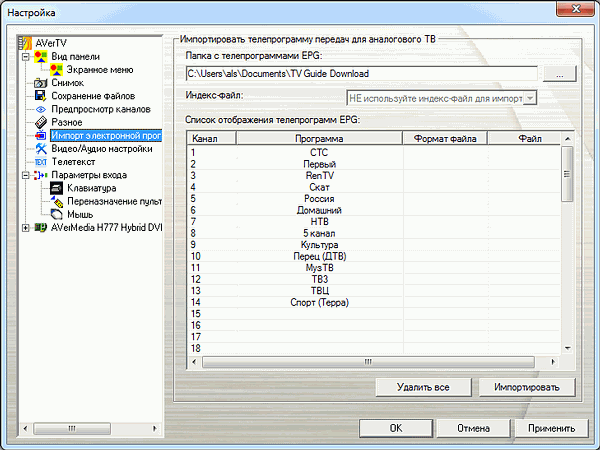Click the Сохранение файлов disk icon
Viewport: 600px width, 450px height.
tap(41, 96)
